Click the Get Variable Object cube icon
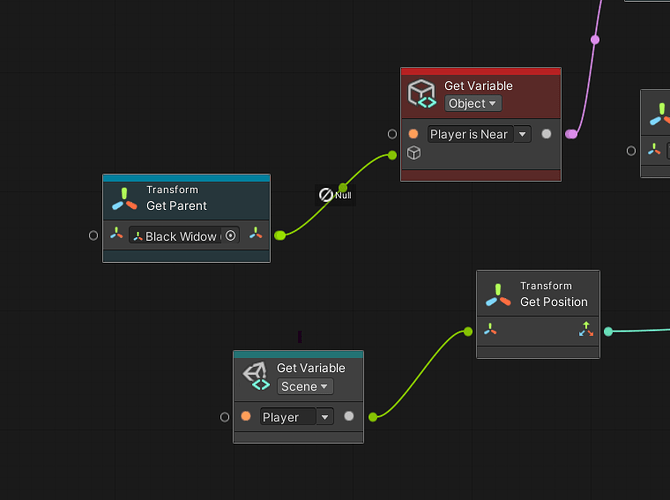The image size is (670, 500). [422, 94]
